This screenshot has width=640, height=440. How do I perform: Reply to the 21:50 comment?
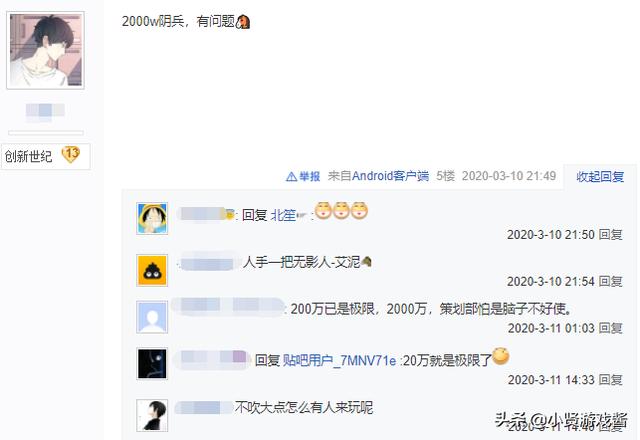[x=610, y=235]
